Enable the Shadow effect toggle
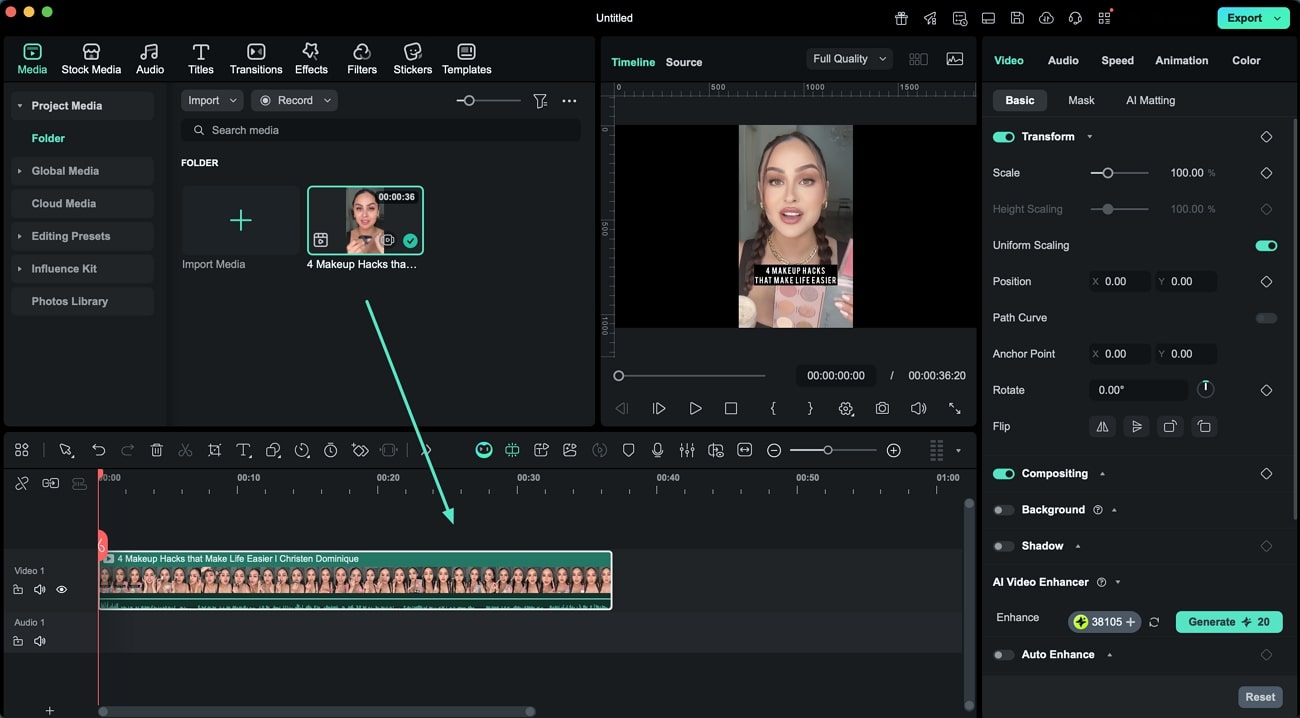This screenshot has height=718, width=1300. [x=1003, y=546]
